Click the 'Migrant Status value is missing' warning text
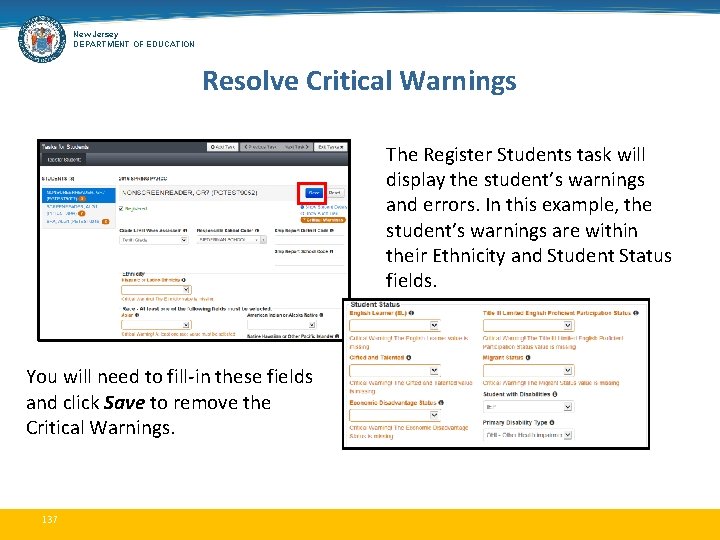The height and width of the screenshot is (540, 720). (x=551, y=382)
